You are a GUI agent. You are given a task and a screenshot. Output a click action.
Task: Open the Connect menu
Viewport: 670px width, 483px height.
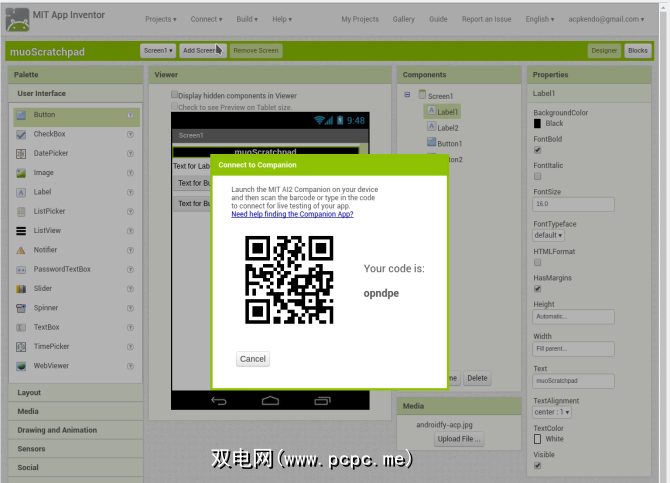coord(206,19)
